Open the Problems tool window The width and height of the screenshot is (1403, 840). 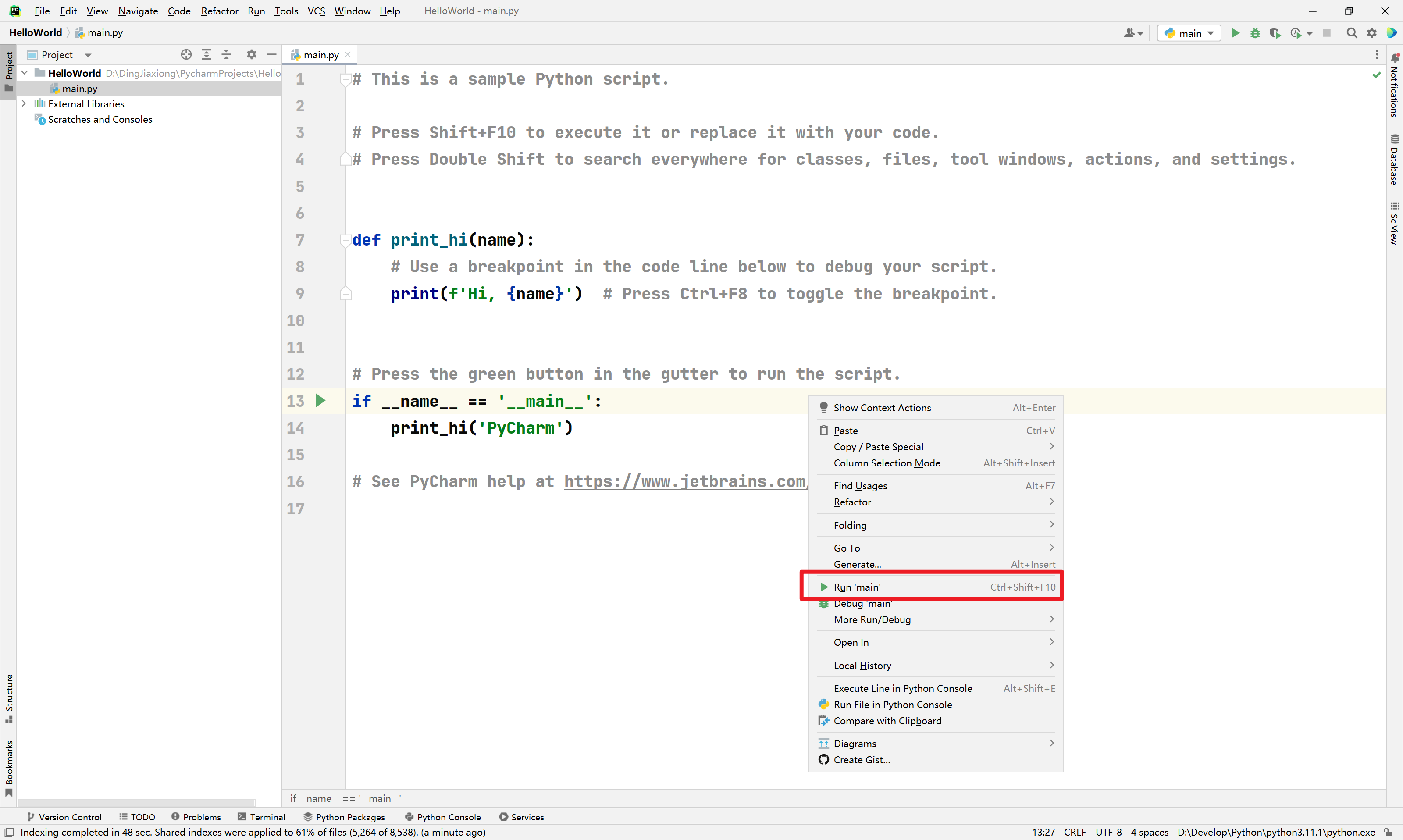tap(196, 817)
